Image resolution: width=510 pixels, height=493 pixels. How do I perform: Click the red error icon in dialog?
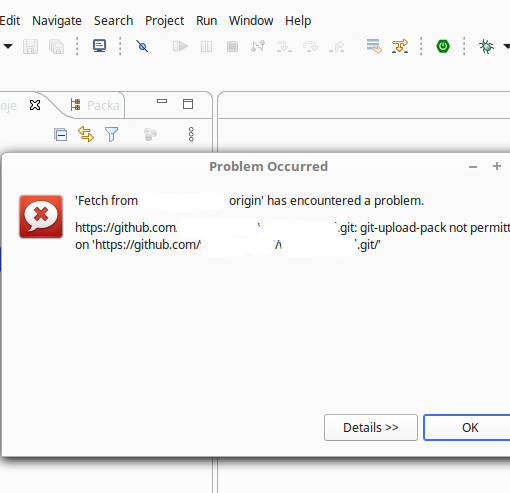coord(41,216)
